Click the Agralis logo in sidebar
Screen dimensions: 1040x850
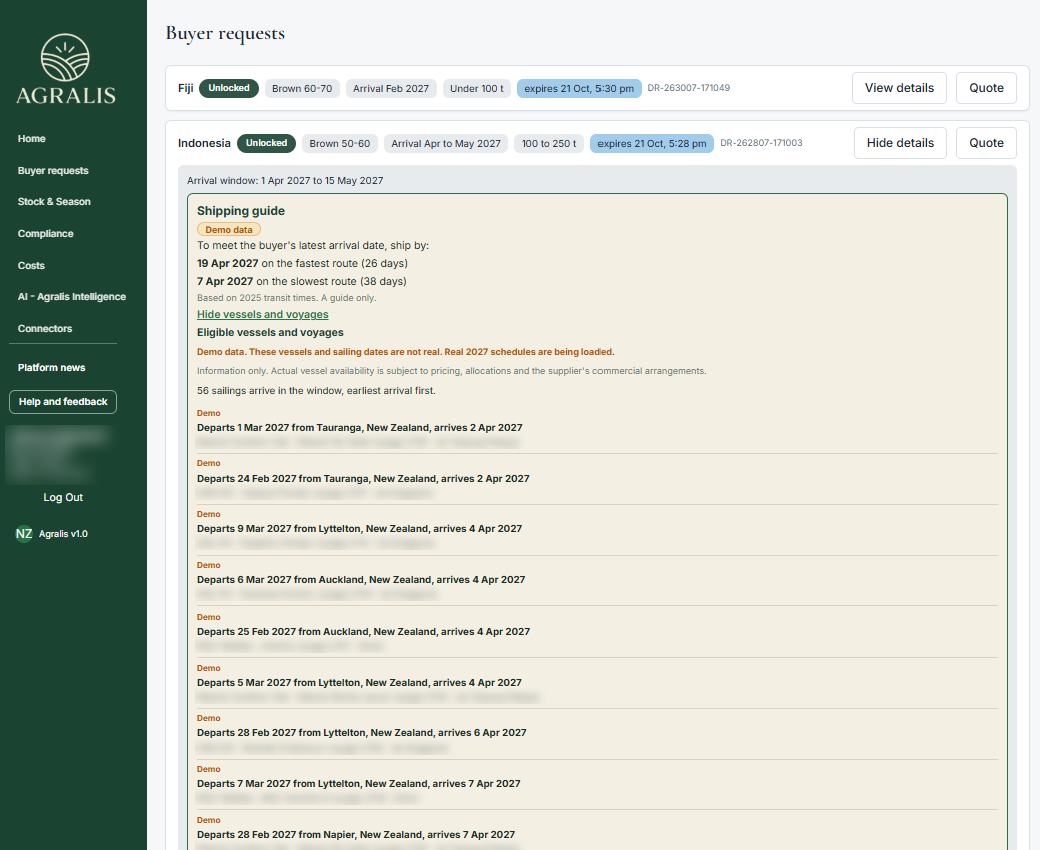[65, 69]
